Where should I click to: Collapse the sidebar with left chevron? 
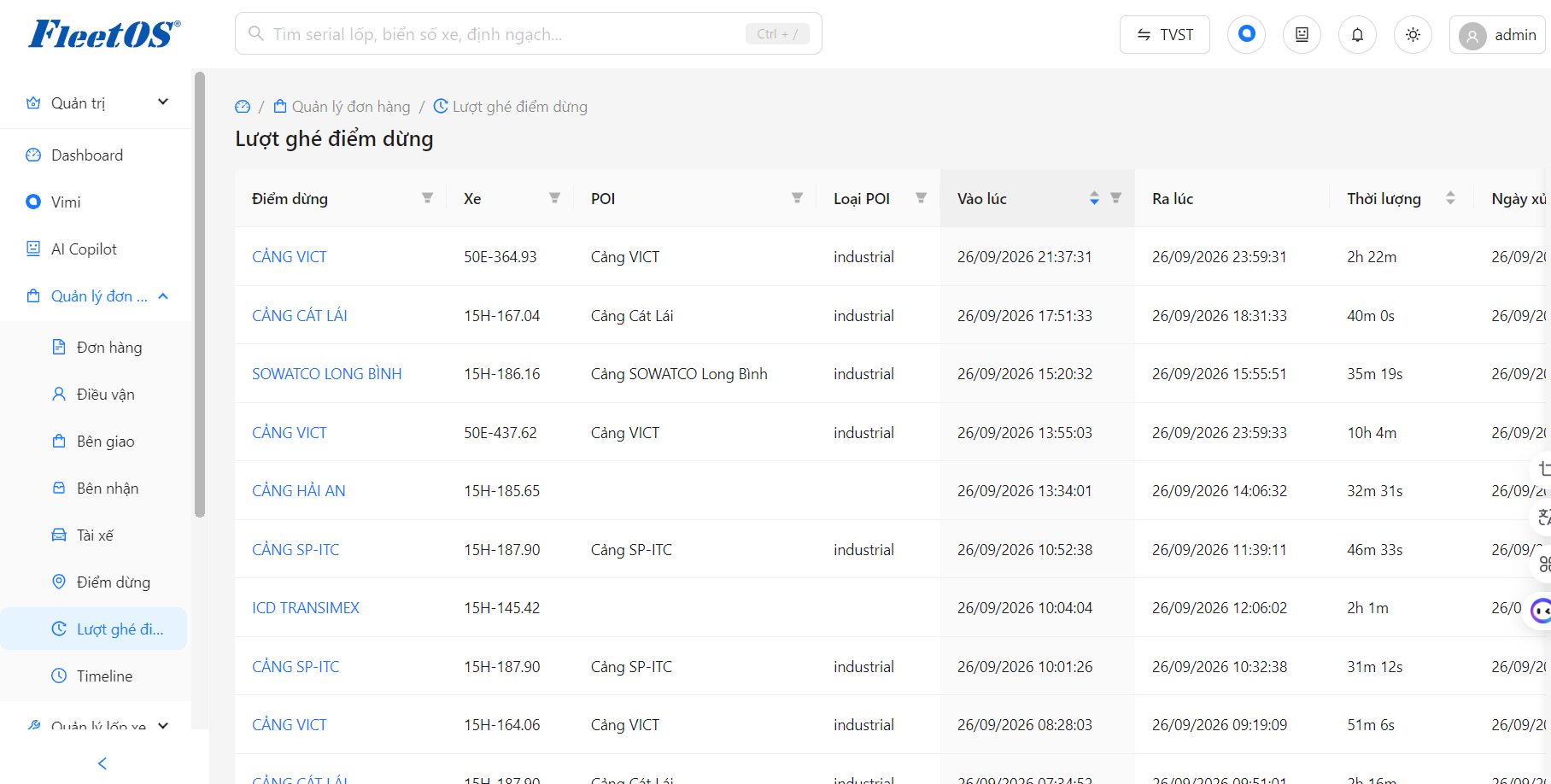102,764
